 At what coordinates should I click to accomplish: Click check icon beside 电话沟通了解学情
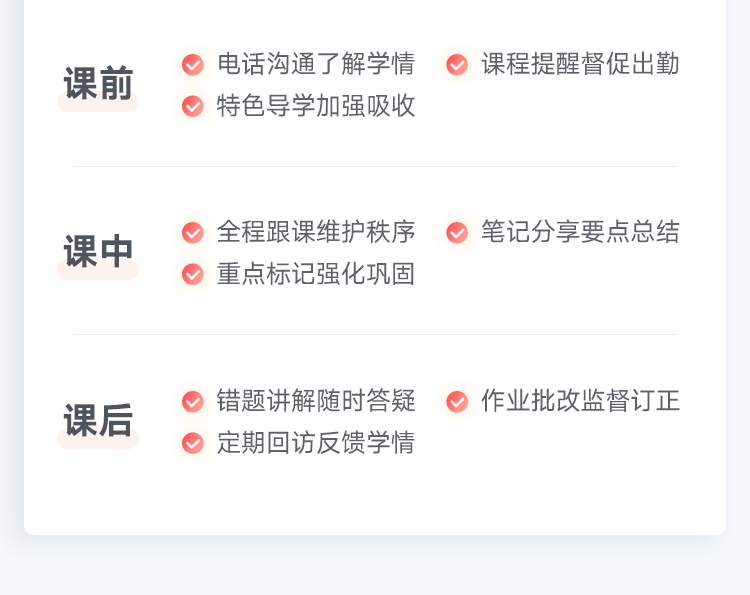click(193, 65)
